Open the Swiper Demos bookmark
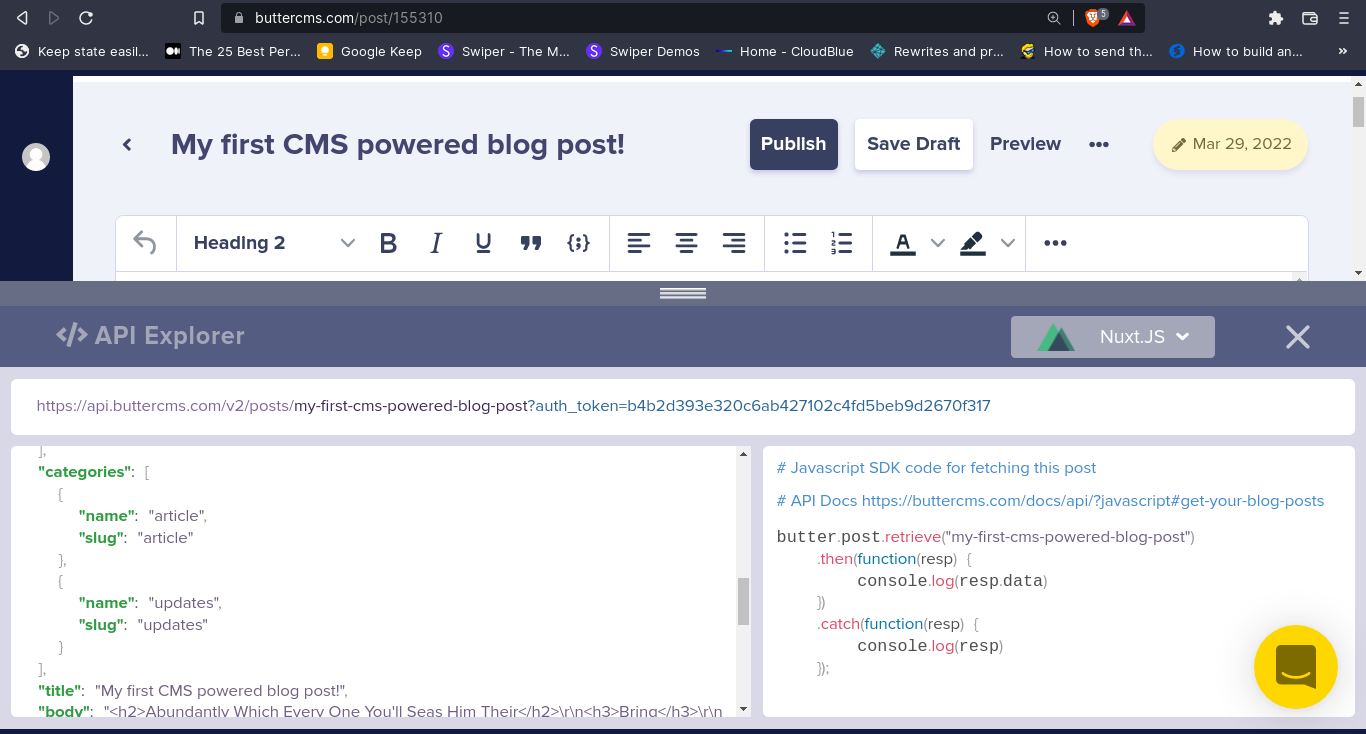Viewport: 1366px width, 734px height. tap(643, 51)
